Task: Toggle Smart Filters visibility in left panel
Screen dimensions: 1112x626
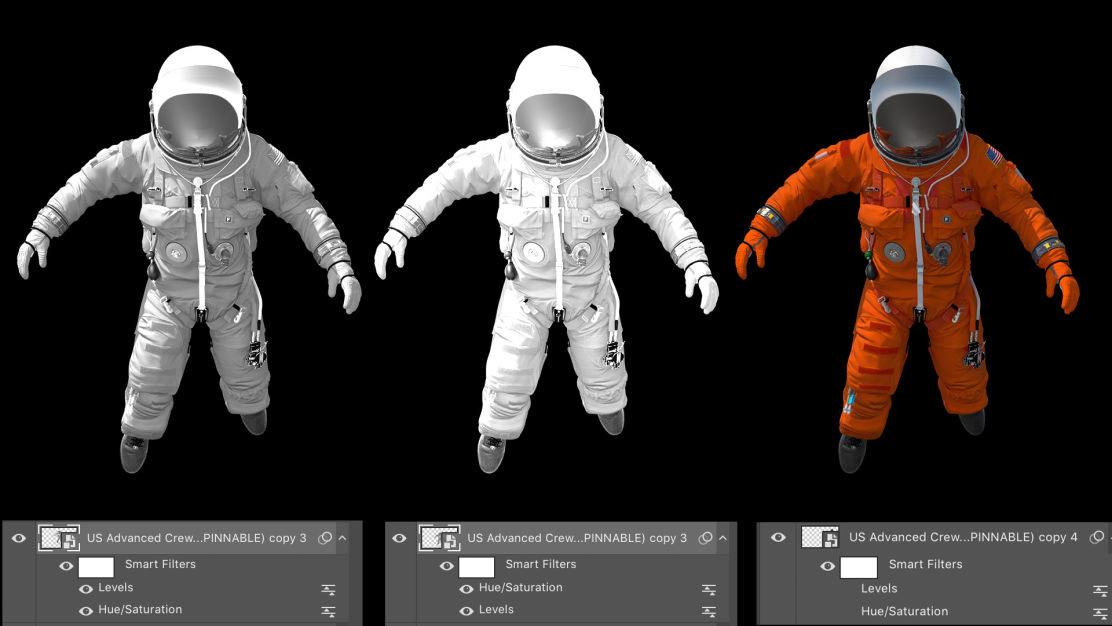Action: [66, 566]
